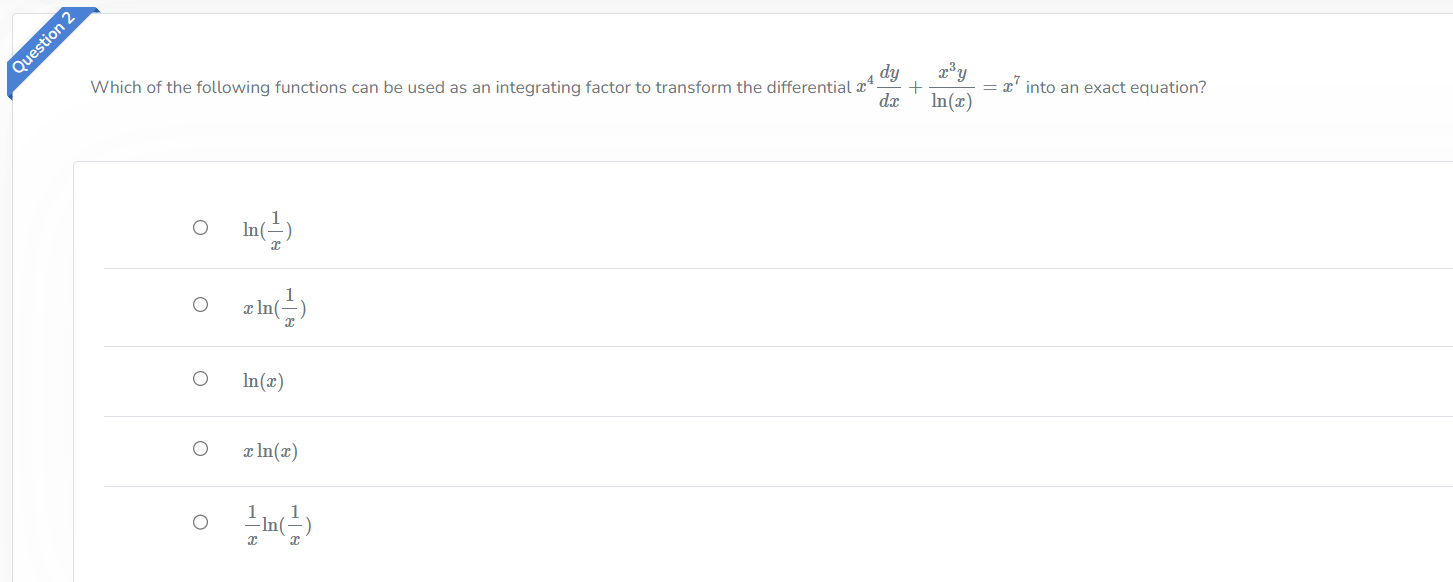
Task: Choose the answer option x ln(1/x)
Action: coord(274,308)
